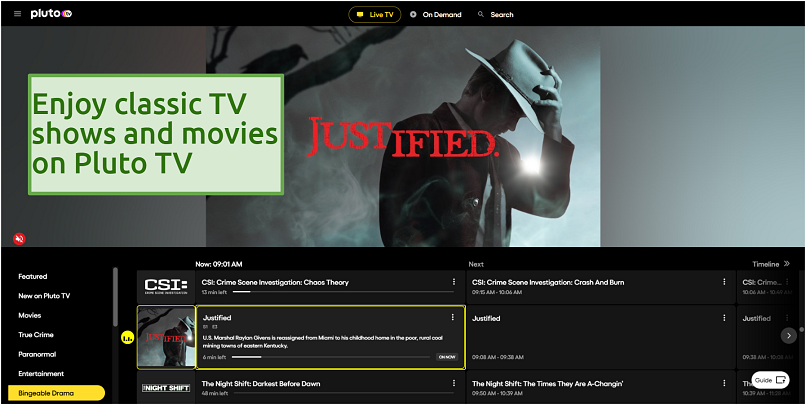Click The Night Shift channel logo
This screenshot has width=806, height=405.
[x=166, y=388]
